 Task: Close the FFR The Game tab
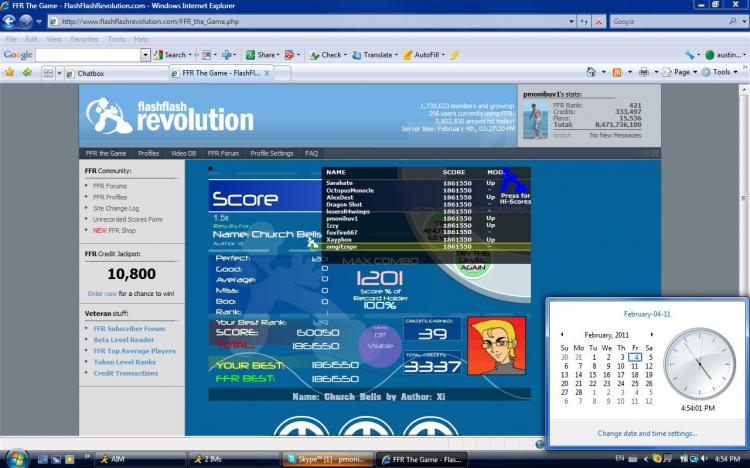pyautogui.click(x=267, y=73)
